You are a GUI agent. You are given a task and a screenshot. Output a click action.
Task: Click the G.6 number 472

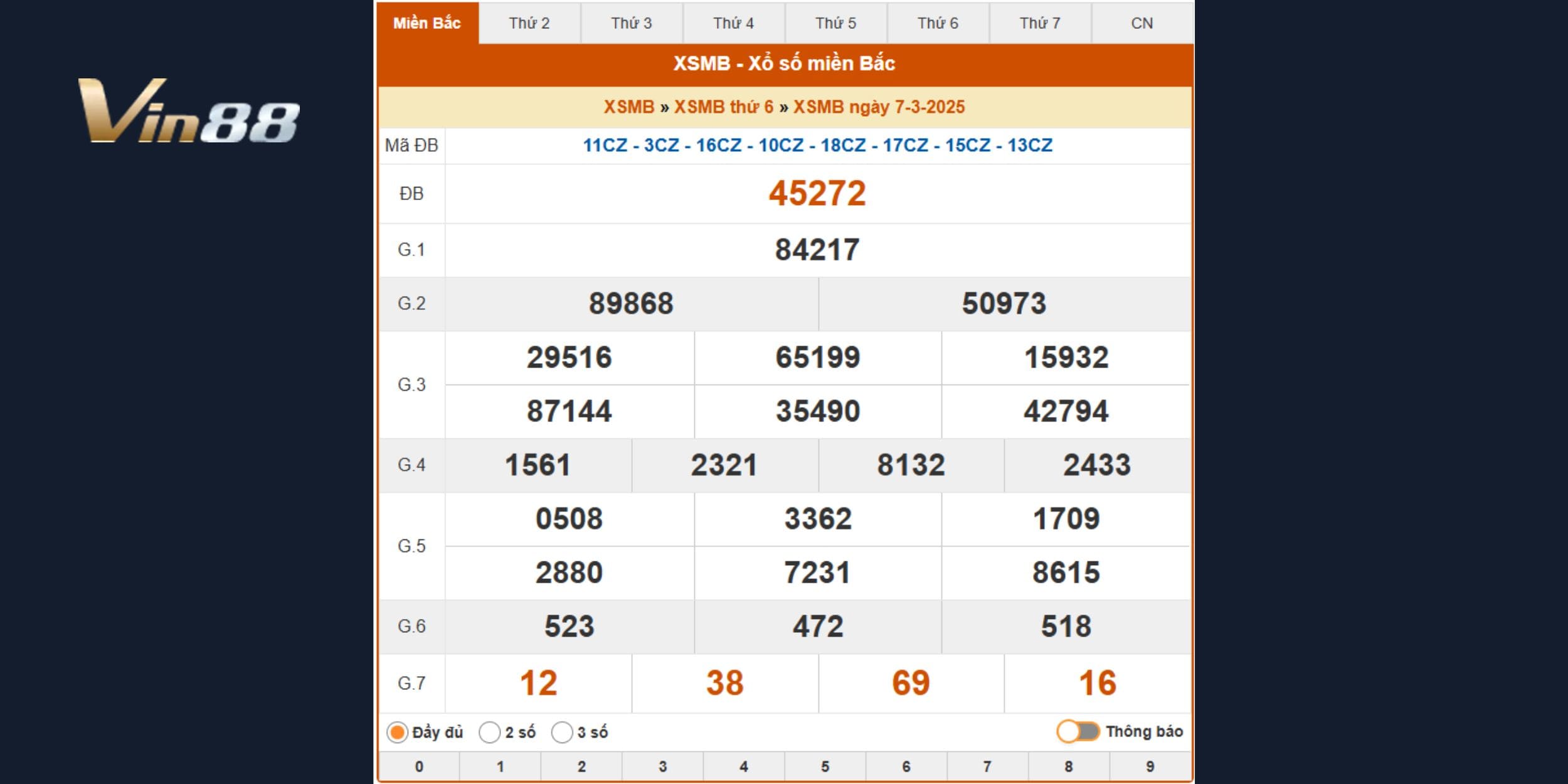818,627
